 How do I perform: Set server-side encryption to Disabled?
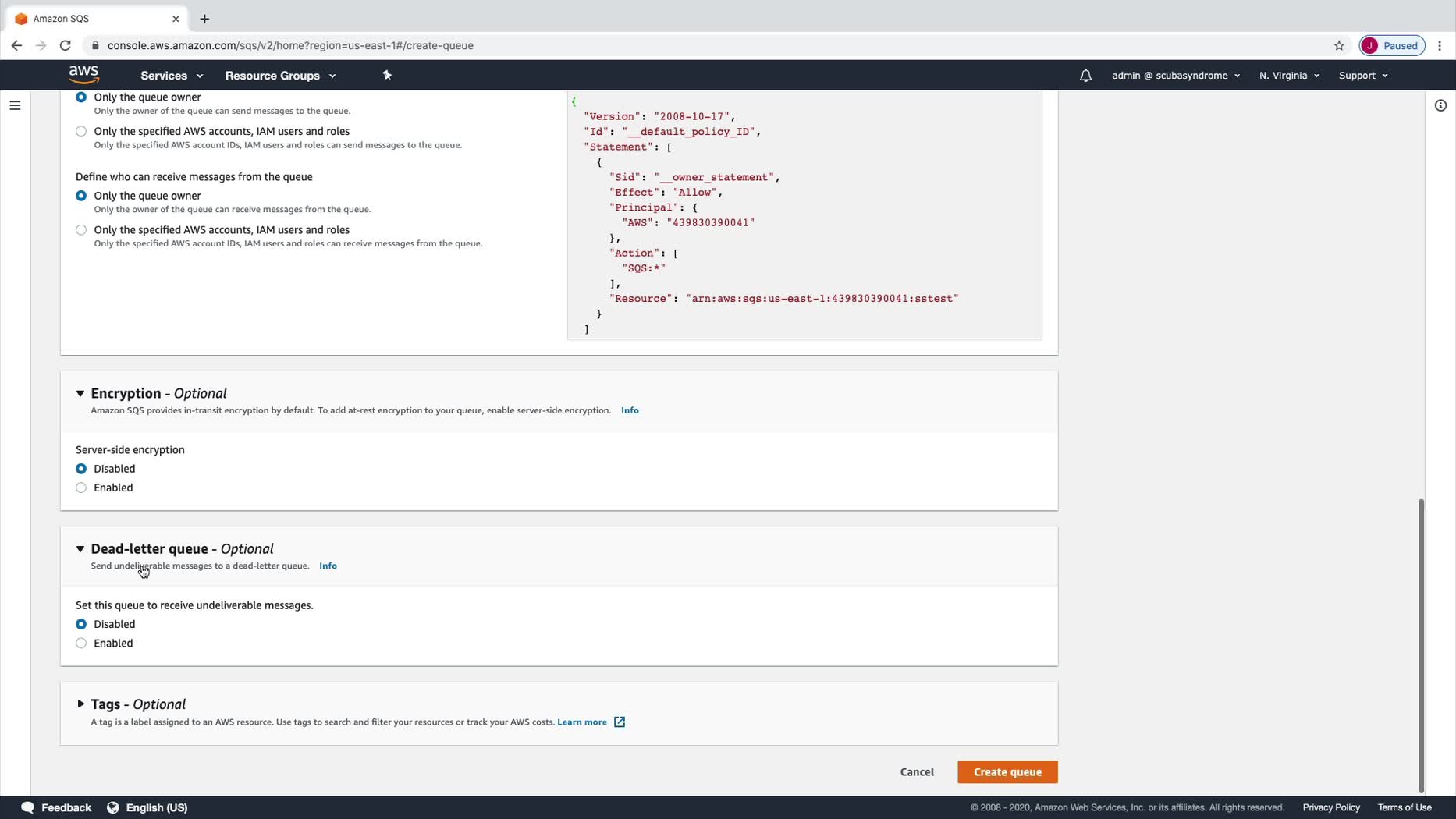[x=81, y=469]
